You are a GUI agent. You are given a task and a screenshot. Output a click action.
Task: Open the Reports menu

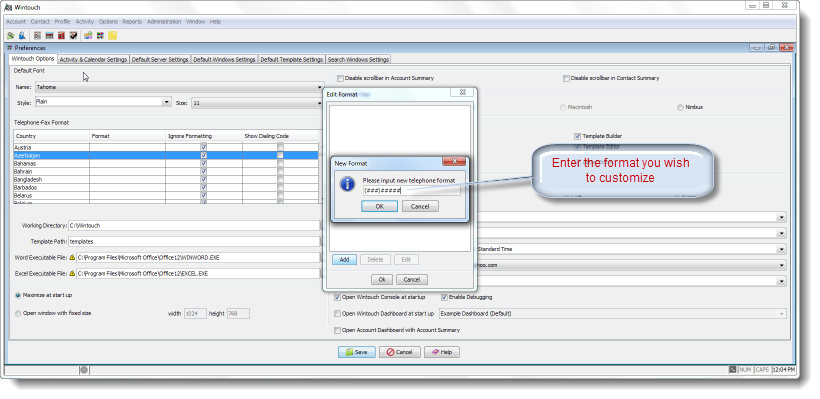(x=132, y=22)
